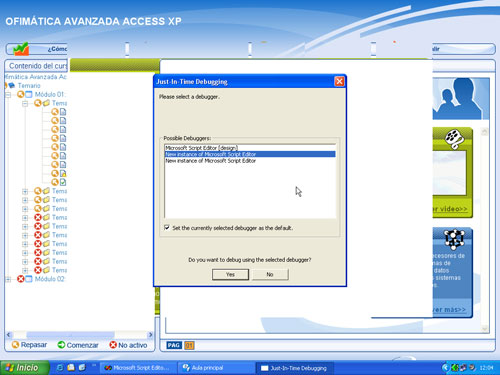Click the taskbar clock showing 12:04
Viewport: 500px width, 375px height.
point(486,368)
